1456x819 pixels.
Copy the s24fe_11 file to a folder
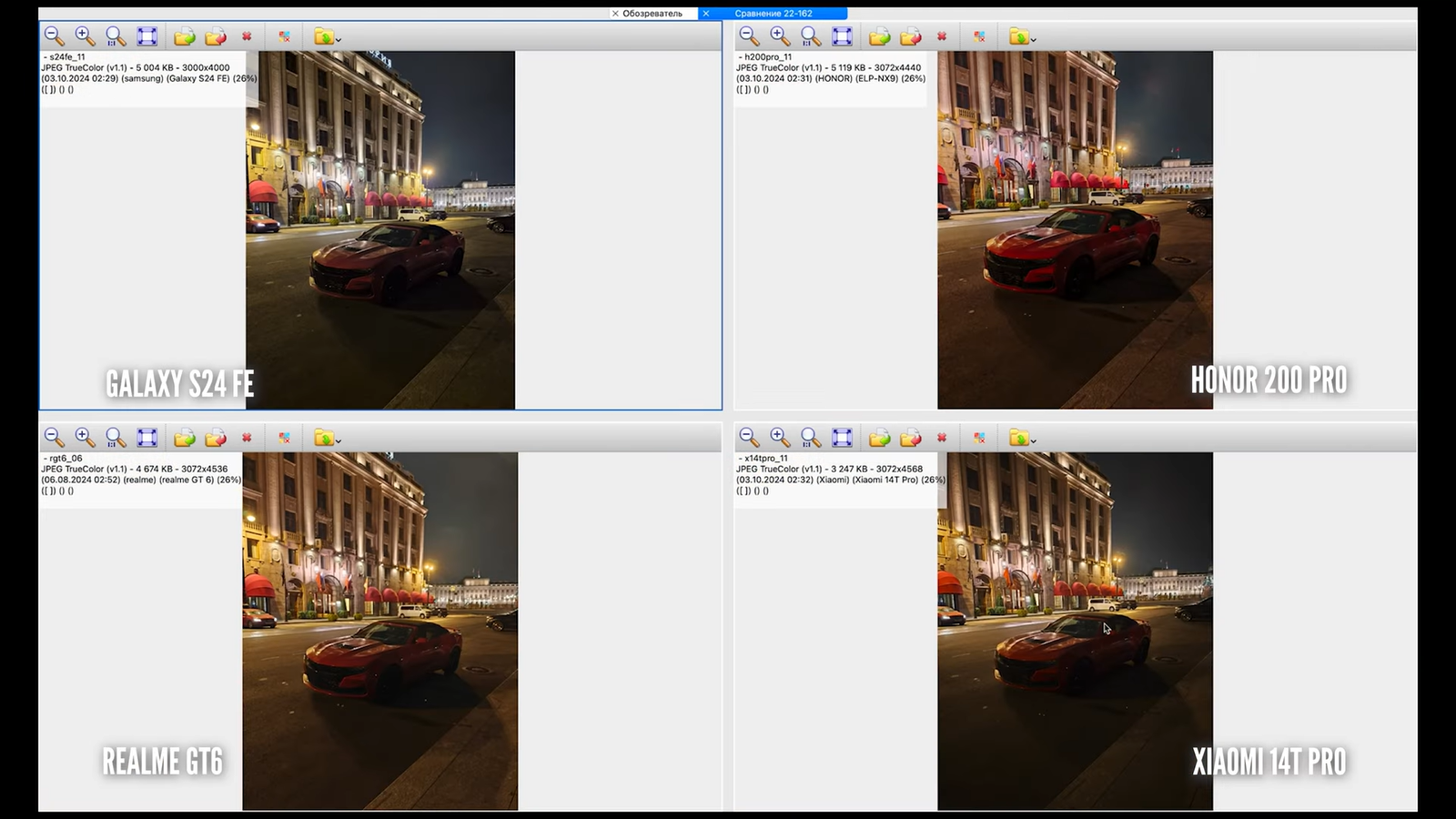click(x=185, y=36)
